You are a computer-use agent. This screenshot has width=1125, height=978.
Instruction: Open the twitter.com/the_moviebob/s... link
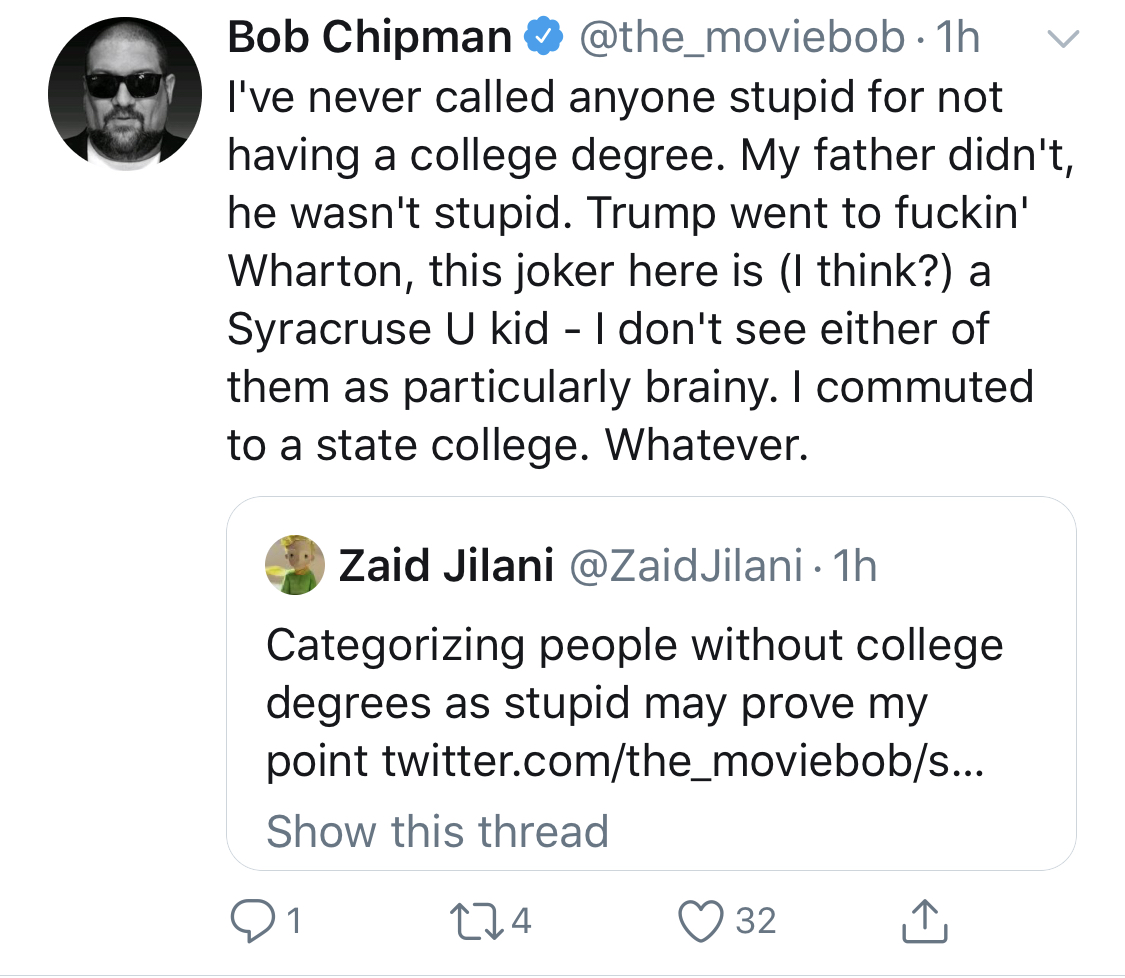point(682,761)
